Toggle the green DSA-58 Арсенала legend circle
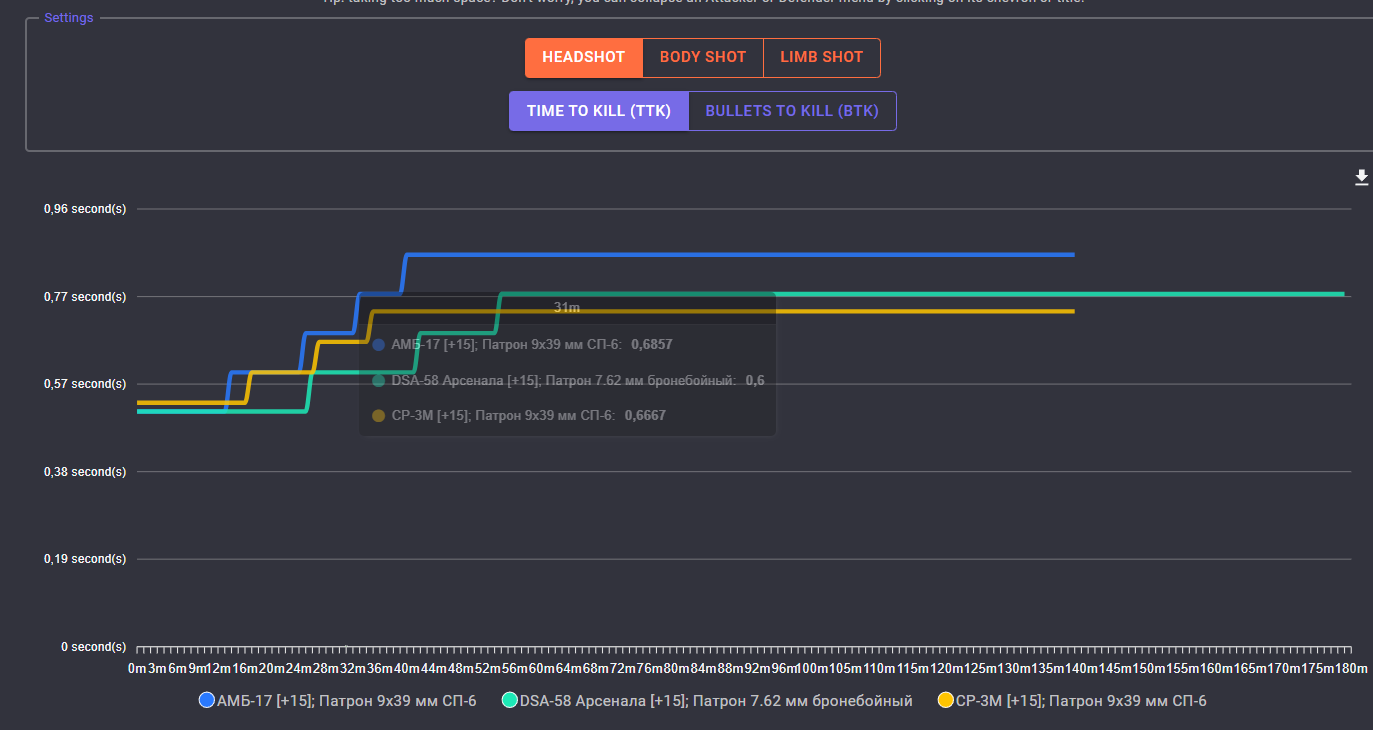 click(x=510, y=701)
